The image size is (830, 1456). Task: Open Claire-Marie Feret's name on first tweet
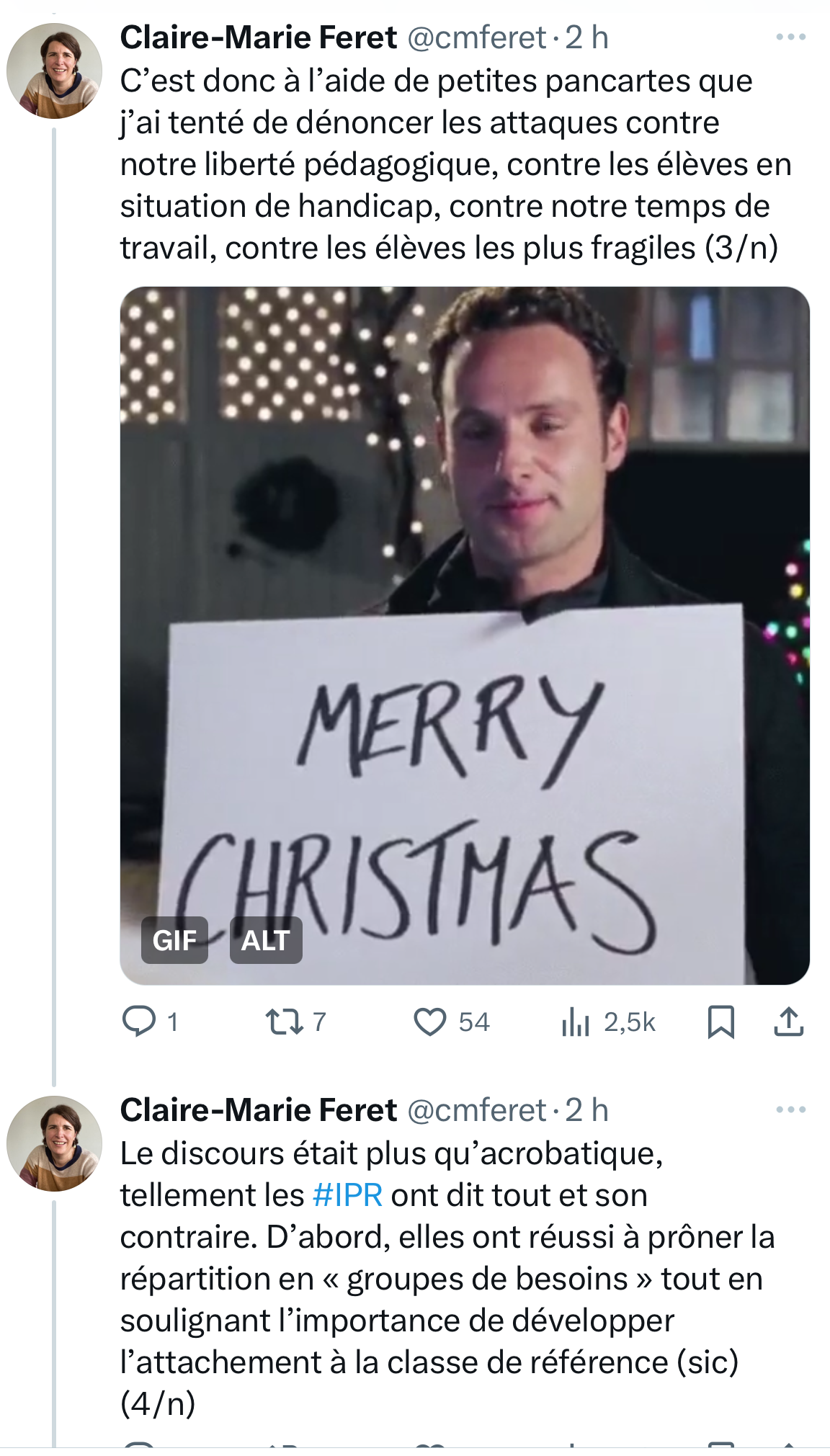click(258, 37)
